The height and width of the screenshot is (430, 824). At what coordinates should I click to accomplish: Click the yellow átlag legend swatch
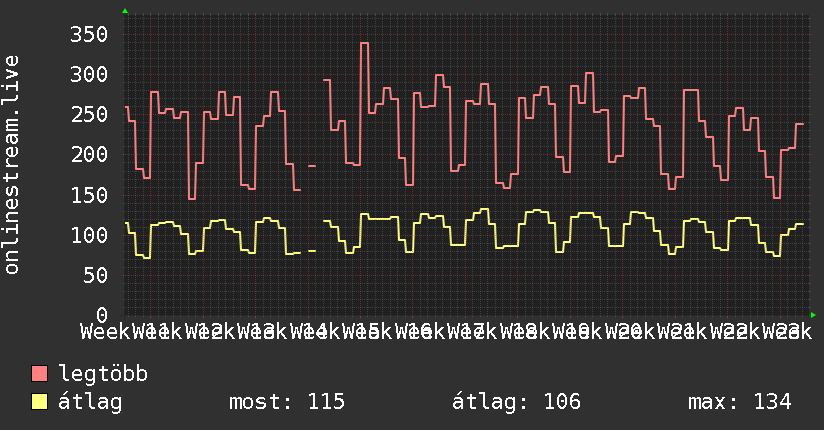click(40, 402)
